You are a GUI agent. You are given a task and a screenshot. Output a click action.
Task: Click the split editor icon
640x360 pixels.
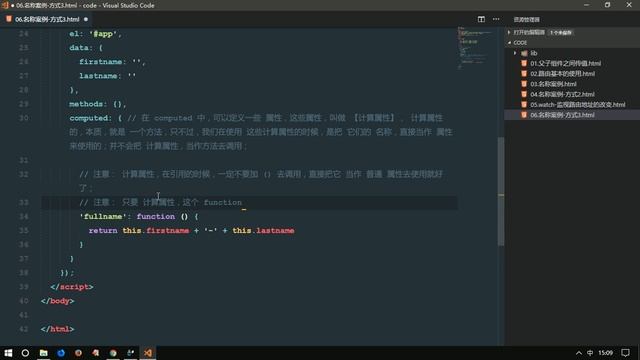[x=481, y=19]
